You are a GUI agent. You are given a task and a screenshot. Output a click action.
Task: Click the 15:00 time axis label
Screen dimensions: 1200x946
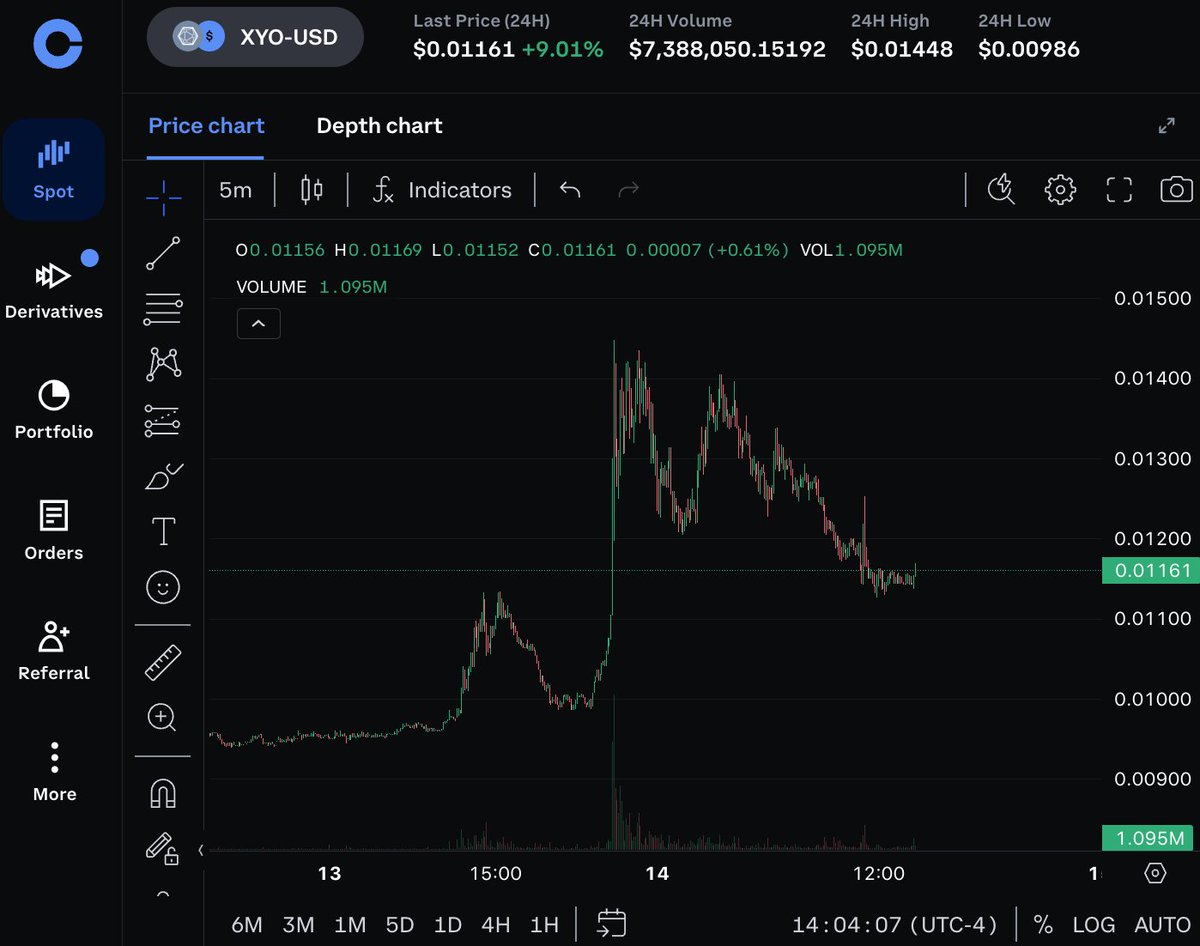point(496,873)
